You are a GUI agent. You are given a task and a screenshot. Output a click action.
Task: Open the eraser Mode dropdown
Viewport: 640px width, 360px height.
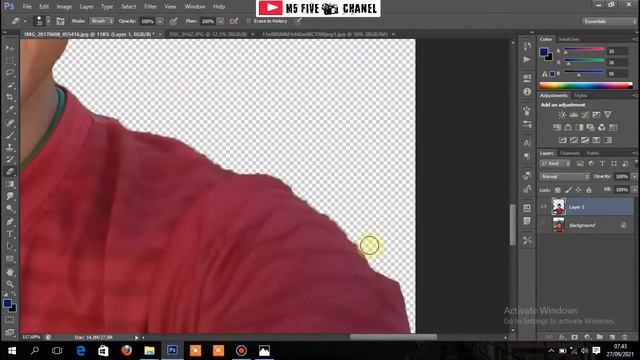click(101, 21)
